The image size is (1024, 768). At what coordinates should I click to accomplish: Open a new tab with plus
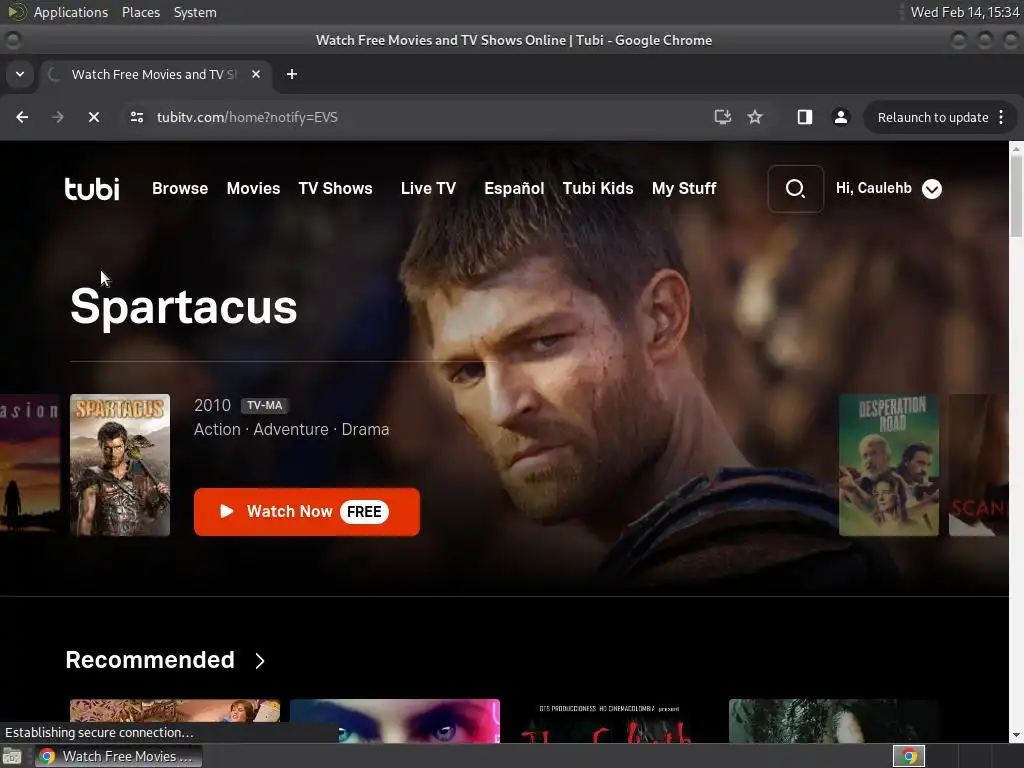[x=292, y=74]
